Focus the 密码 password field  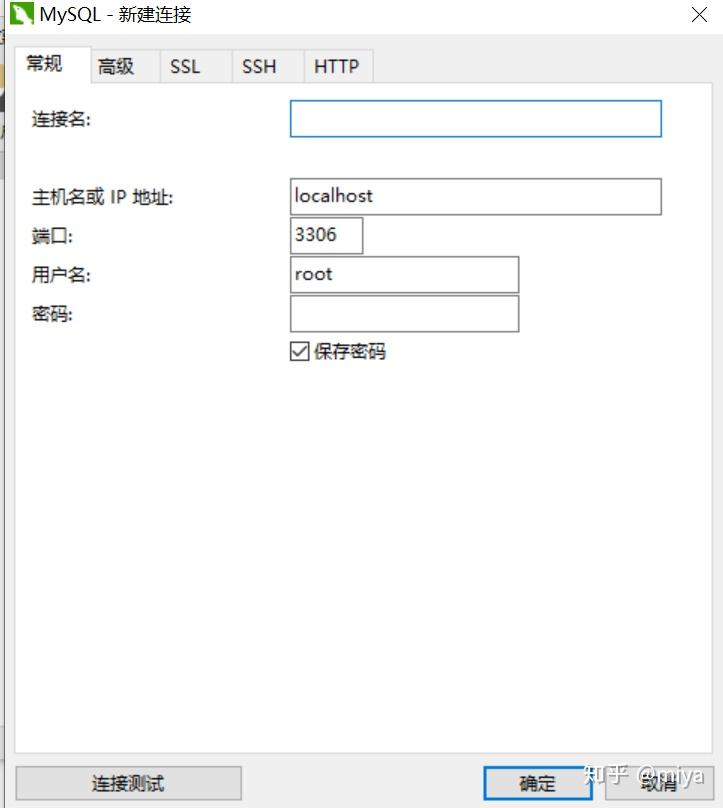pos(405,314)
